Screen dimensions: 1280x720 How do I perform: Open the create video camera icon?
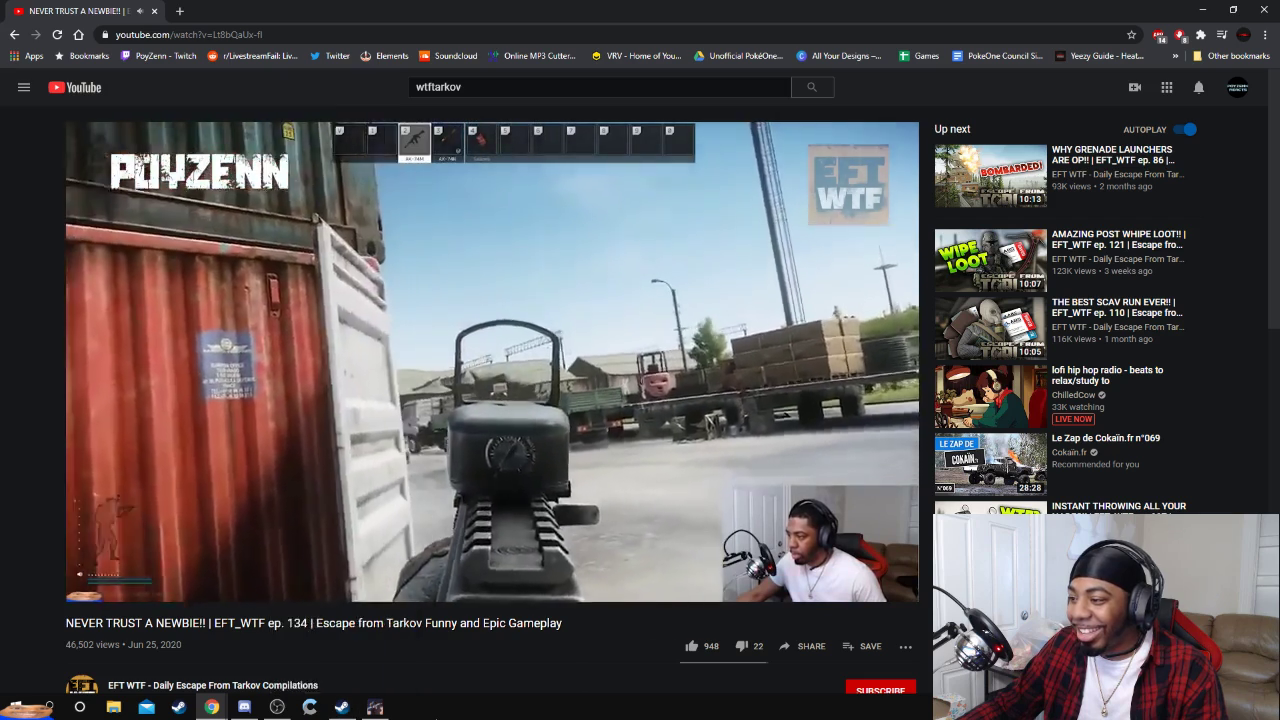(x=1135, y=87)
